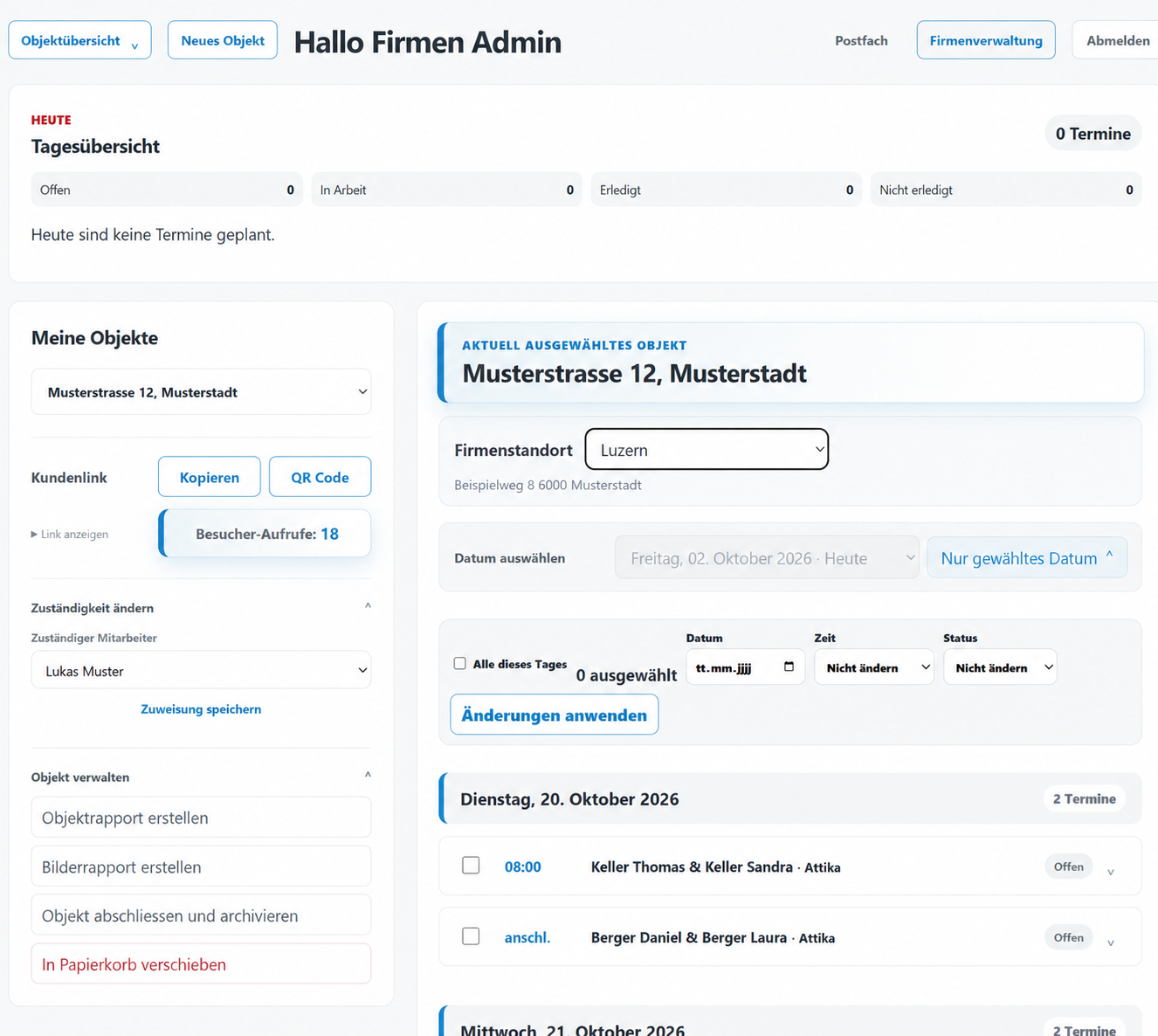The width and height of the screenshot is (1158, 1036).
Task: Go to Postfach in the top navigation
Action: [x=861, y=40]
